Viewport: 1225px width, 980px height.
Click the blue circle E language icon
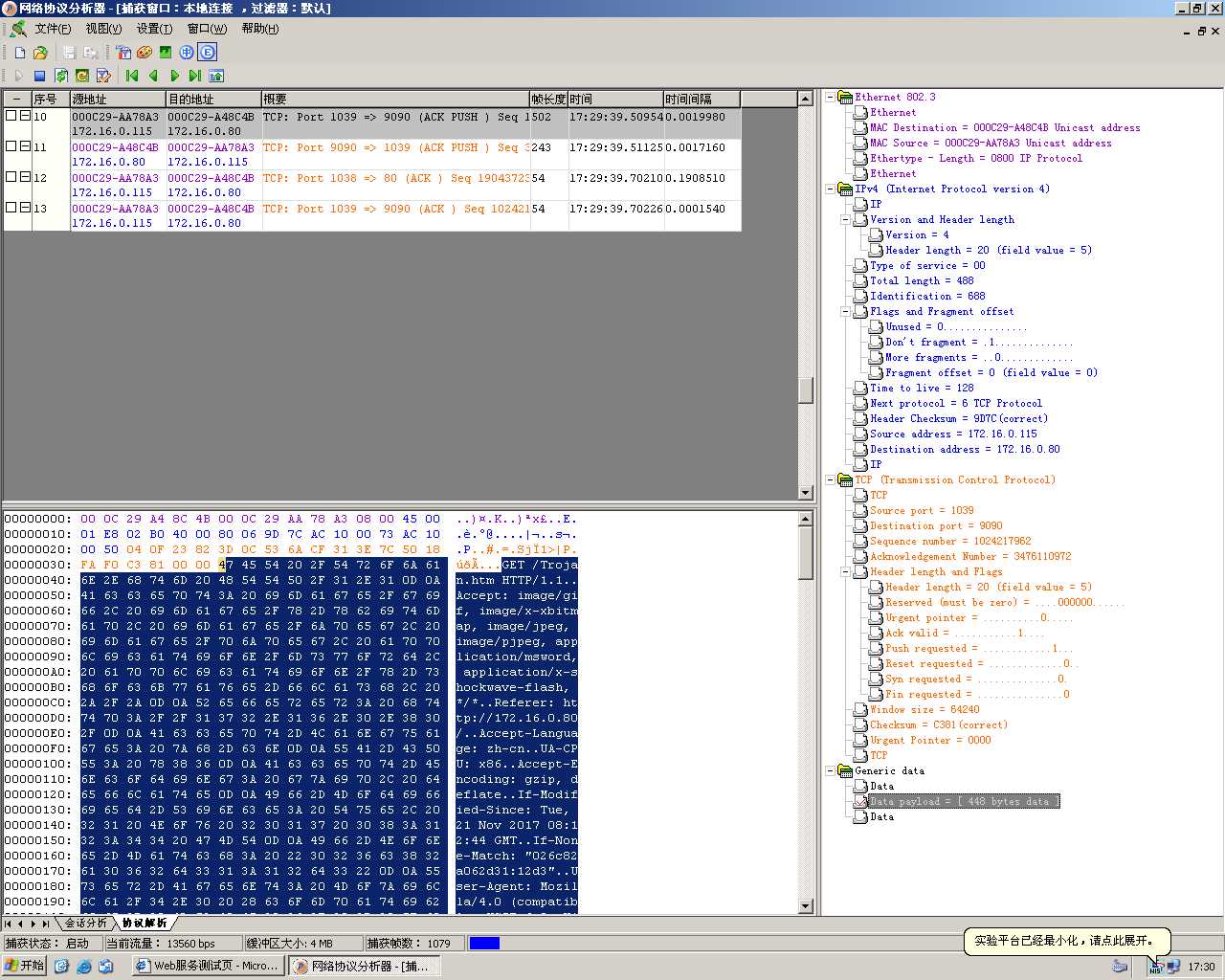pos(208,53)
